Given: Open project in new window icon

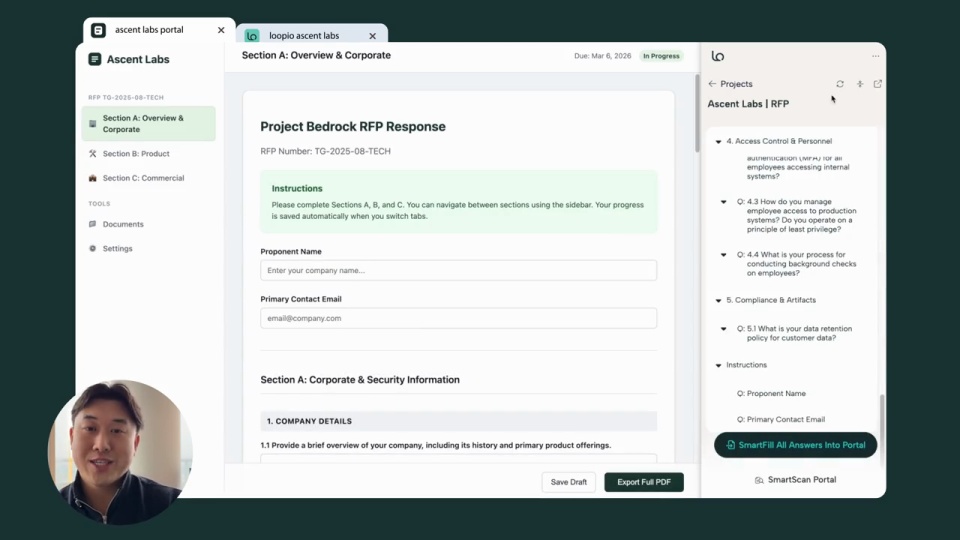Looking at the screenshot, I should pyautogui.click(x=877, y=84).
